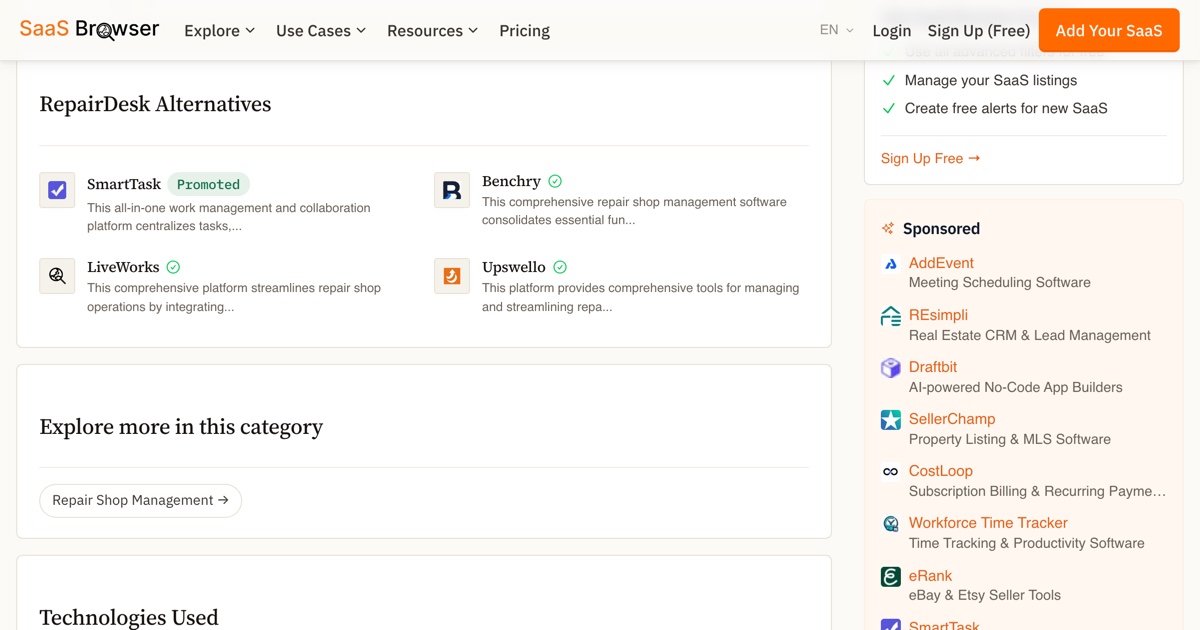Click 'Create free alerts for new SaaS' text
Image resolution: width=1200 pixels, height=630 pixels.
1006,108
